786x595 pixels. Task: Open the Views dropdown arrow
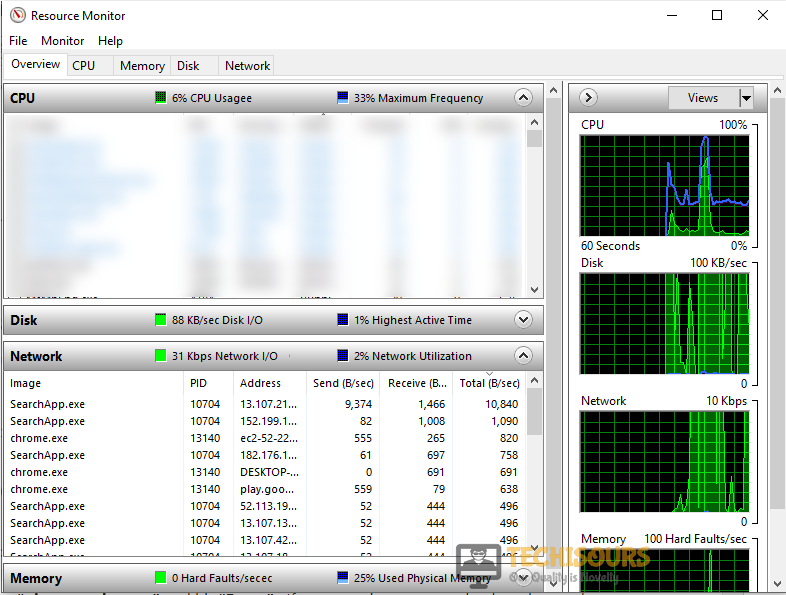(746, 98)
